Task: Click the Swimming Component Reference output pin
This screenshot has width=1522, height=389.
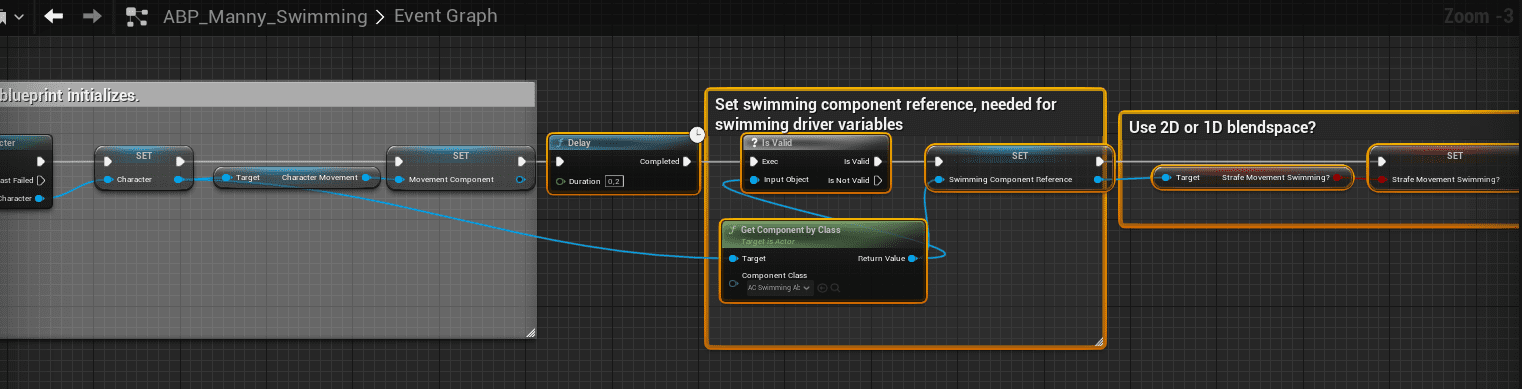Action: pos(1097,180)
